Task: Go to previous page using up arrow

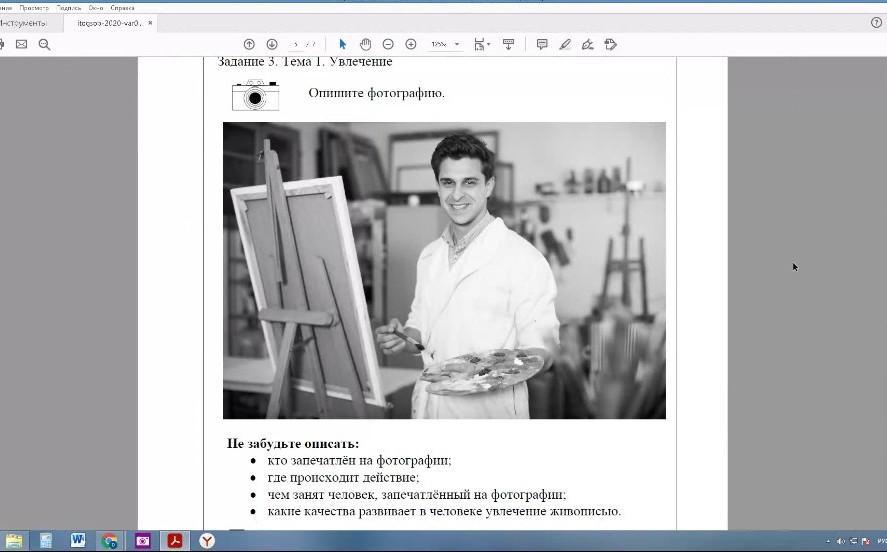Action: tap(249, 44)
